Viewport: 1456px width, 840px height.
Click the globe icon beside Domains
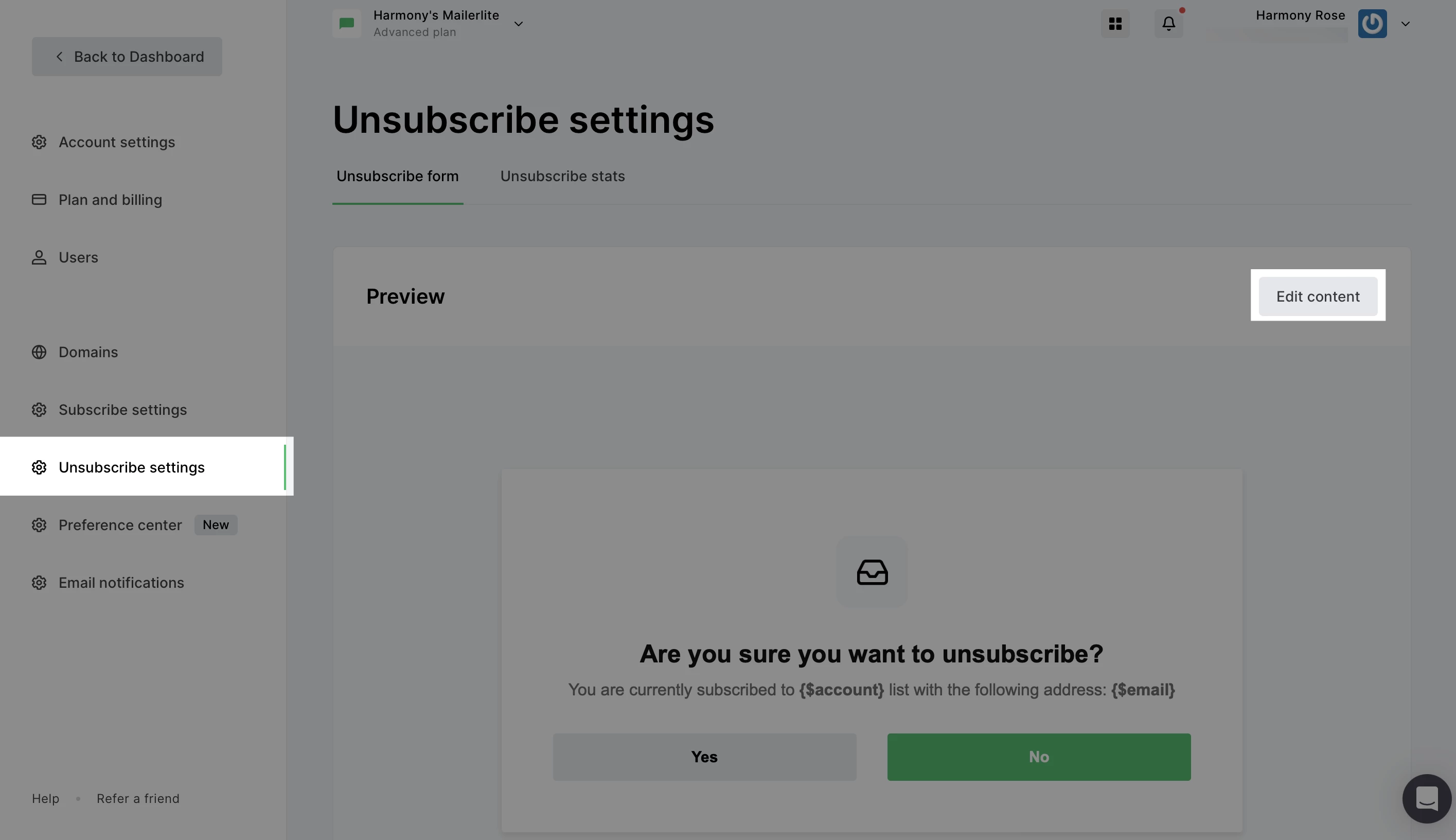[39, 352]
